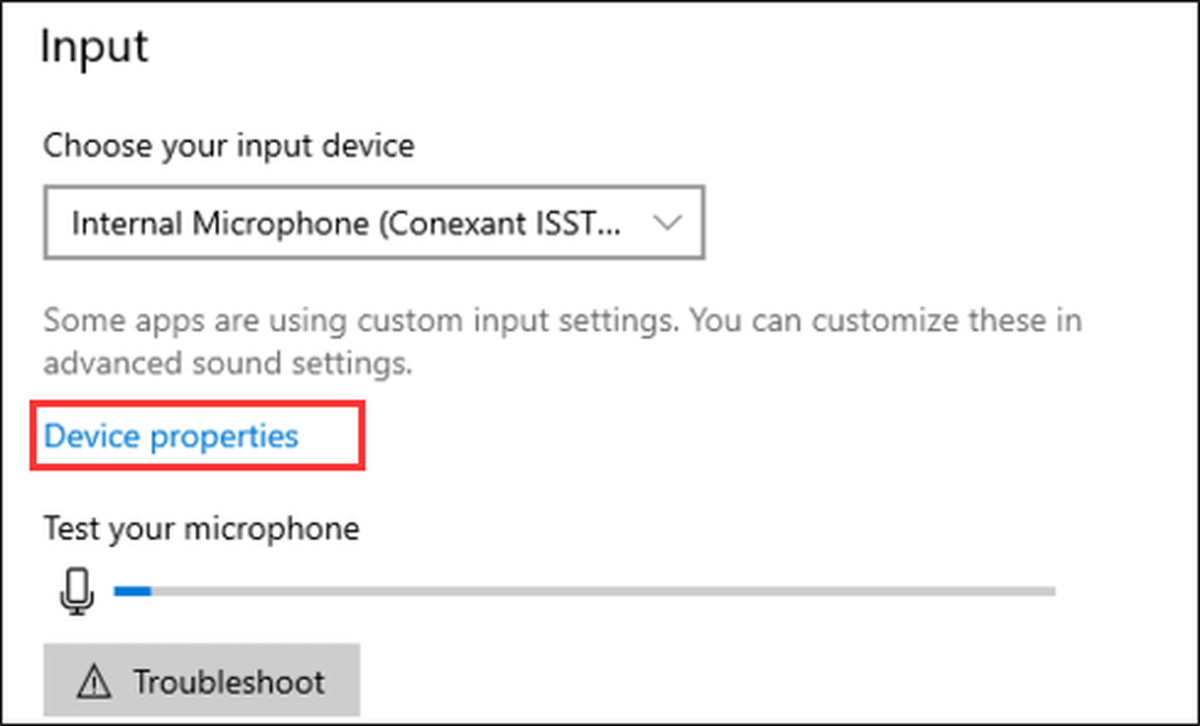
Task: Open the Device properties link
Action: point(171,437)
